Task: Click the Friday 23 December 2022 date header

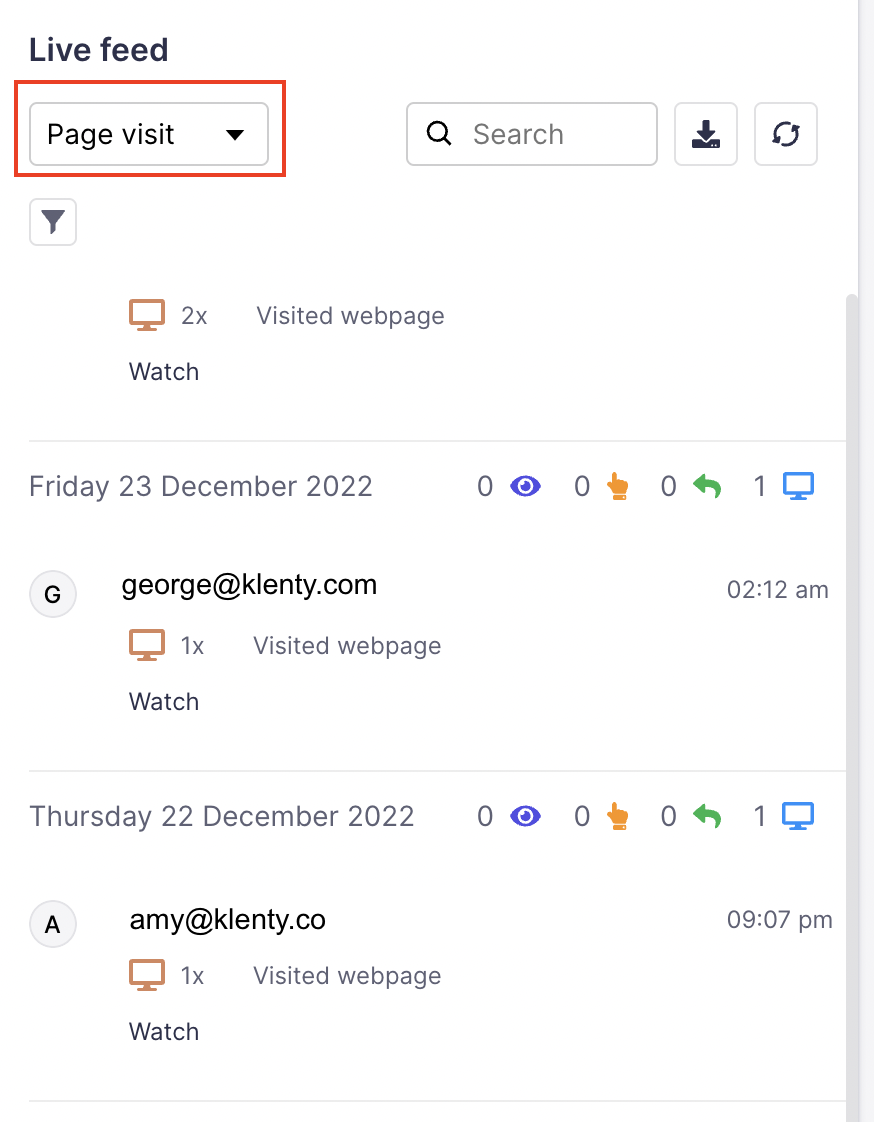Action: (201, 487)
